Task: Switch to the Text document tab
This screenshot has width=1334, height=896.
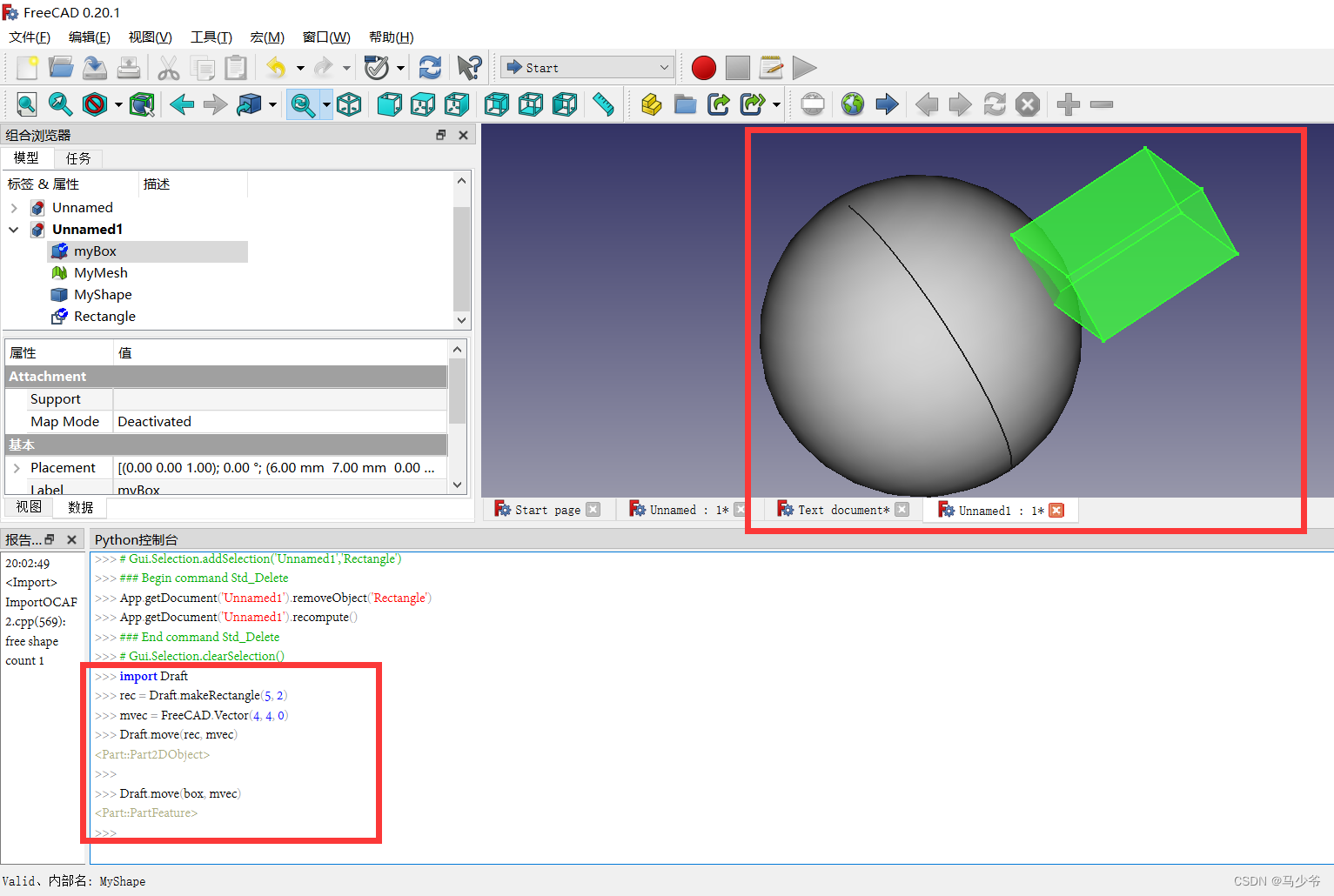Action: 842,510
